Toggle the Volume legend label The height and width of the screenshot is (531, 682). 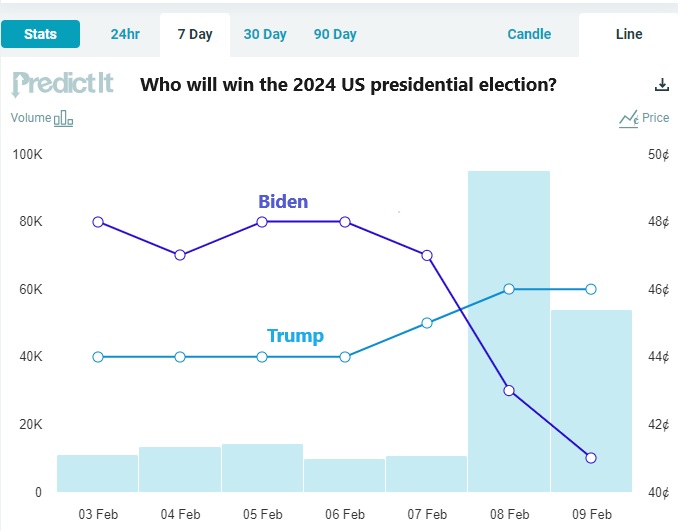point(30,118)
